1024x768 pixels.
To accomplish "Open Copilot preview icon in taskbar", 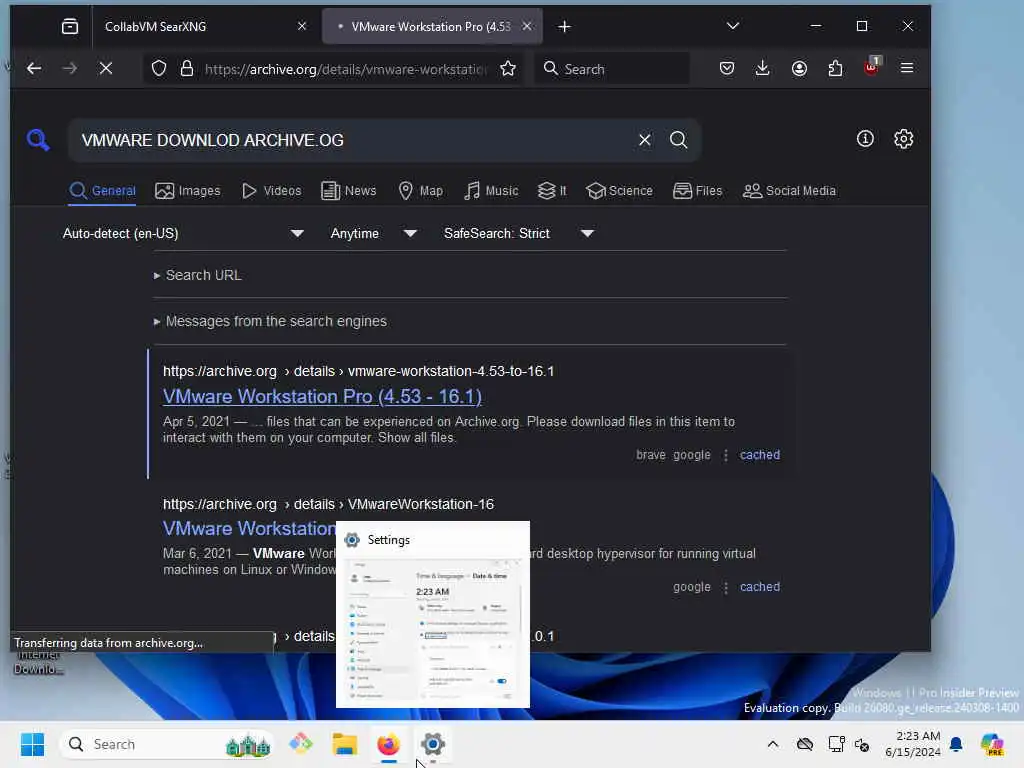I will (x=993, y=744).
